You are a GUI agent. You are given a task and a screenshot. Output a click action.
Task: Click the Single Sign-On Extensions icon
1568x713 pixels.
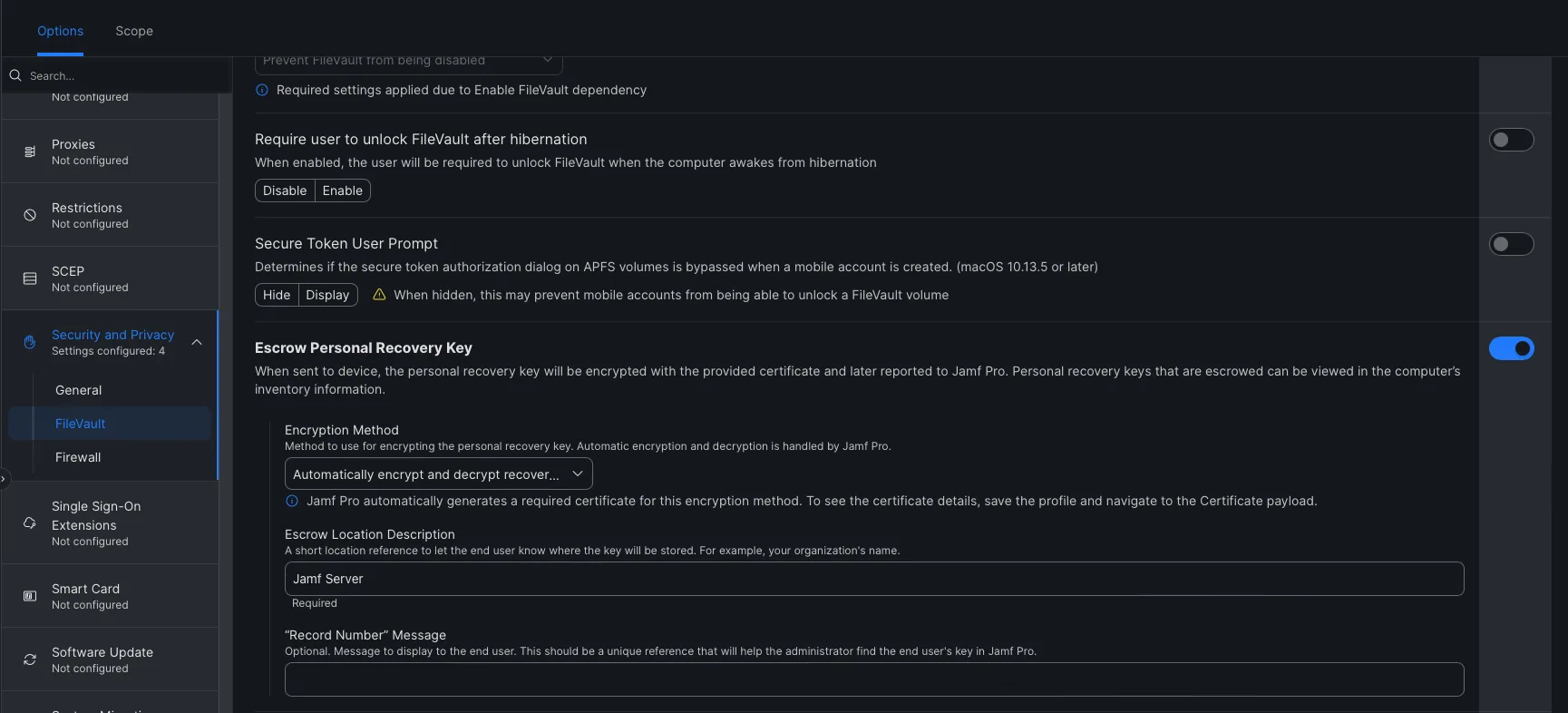30,523
